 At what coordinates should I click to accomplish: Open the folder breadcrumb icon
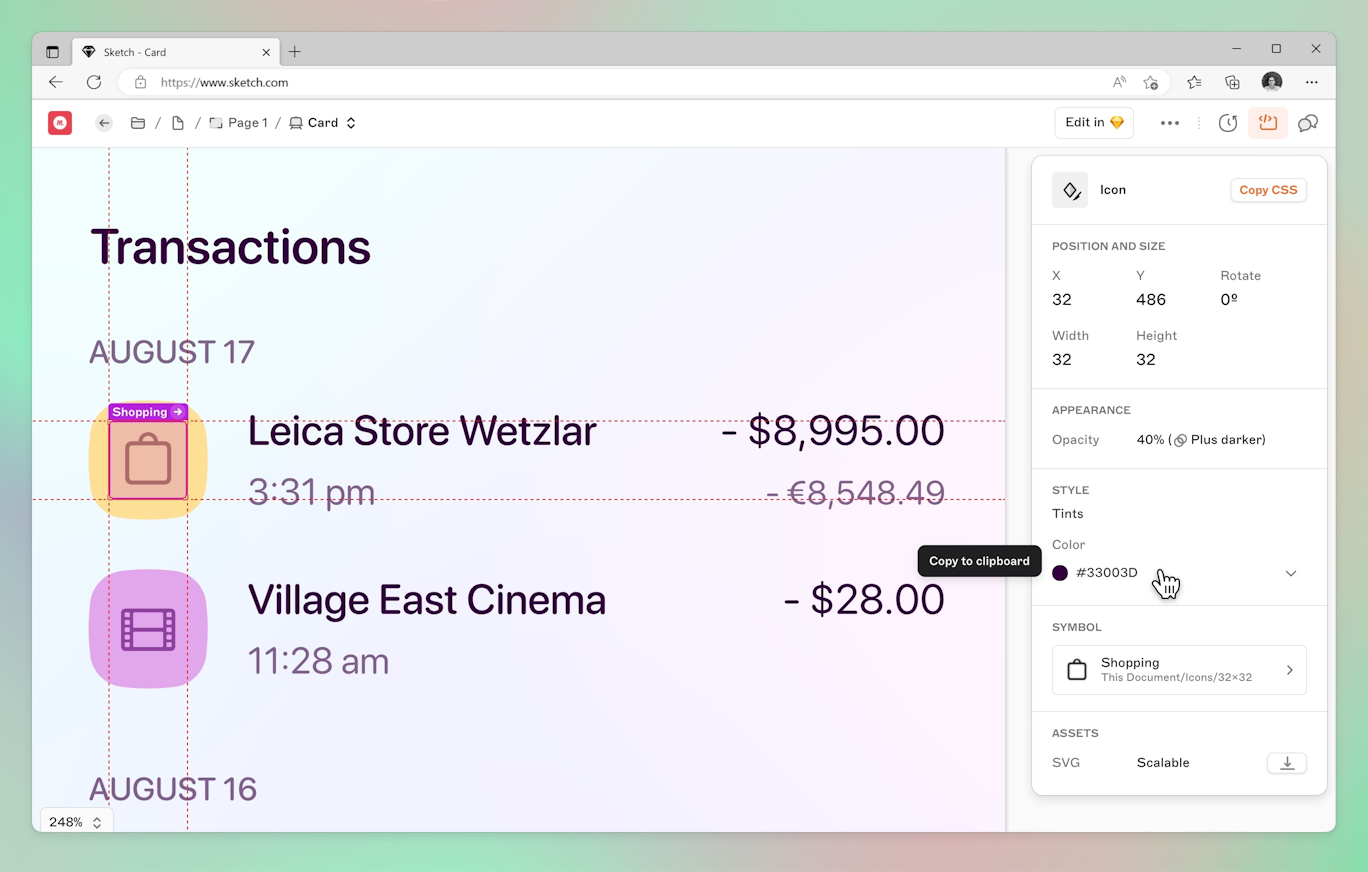[138, 123]
